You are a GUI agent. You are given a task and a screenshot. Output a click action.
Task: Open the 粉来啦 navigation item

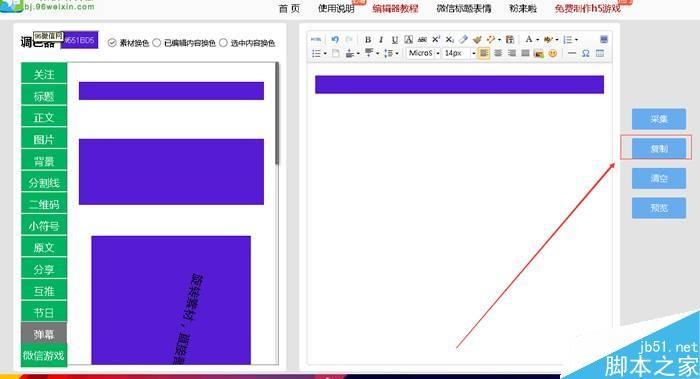(x=523, y=8)
